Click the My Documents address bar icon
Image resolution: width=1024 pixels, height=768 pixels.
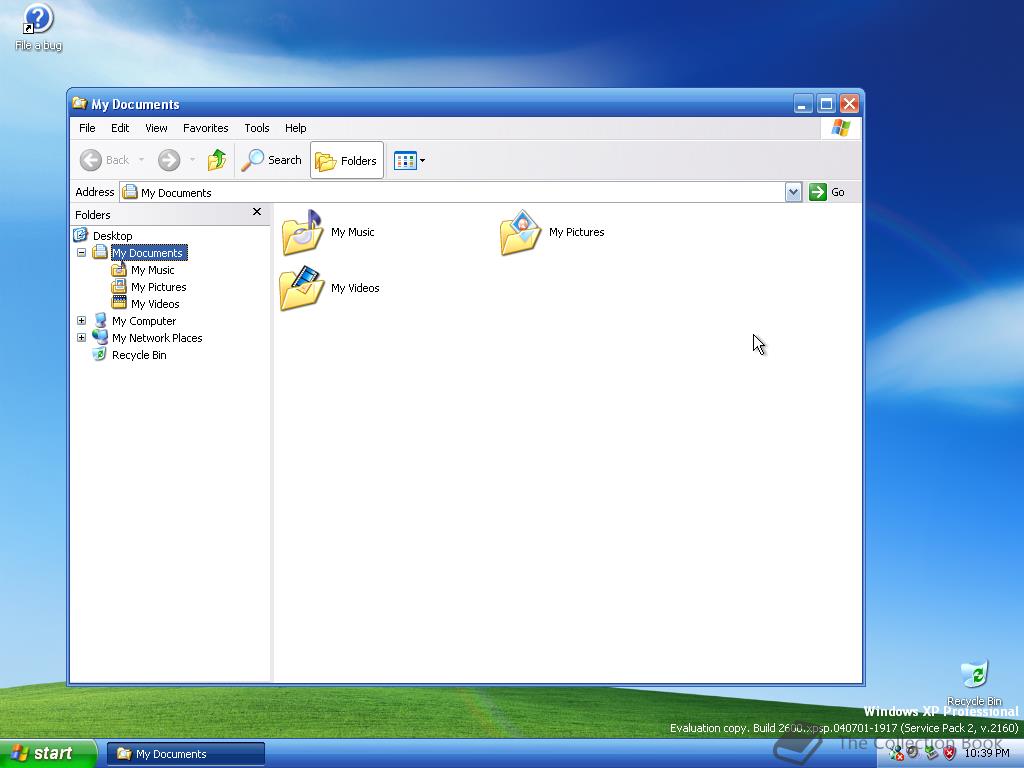coord(130,192)
